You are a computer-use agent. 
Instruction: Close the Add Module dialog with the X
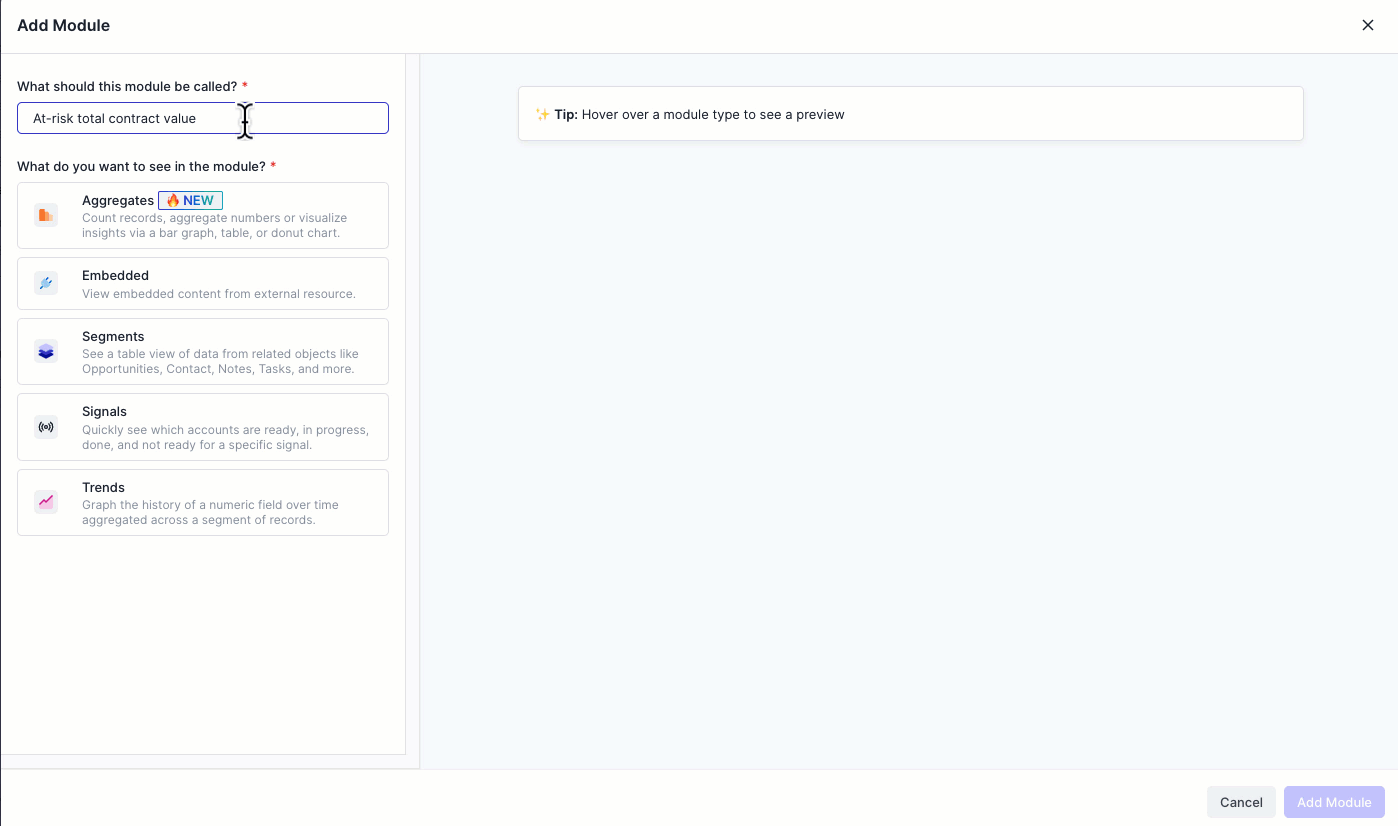[1367, 25]
